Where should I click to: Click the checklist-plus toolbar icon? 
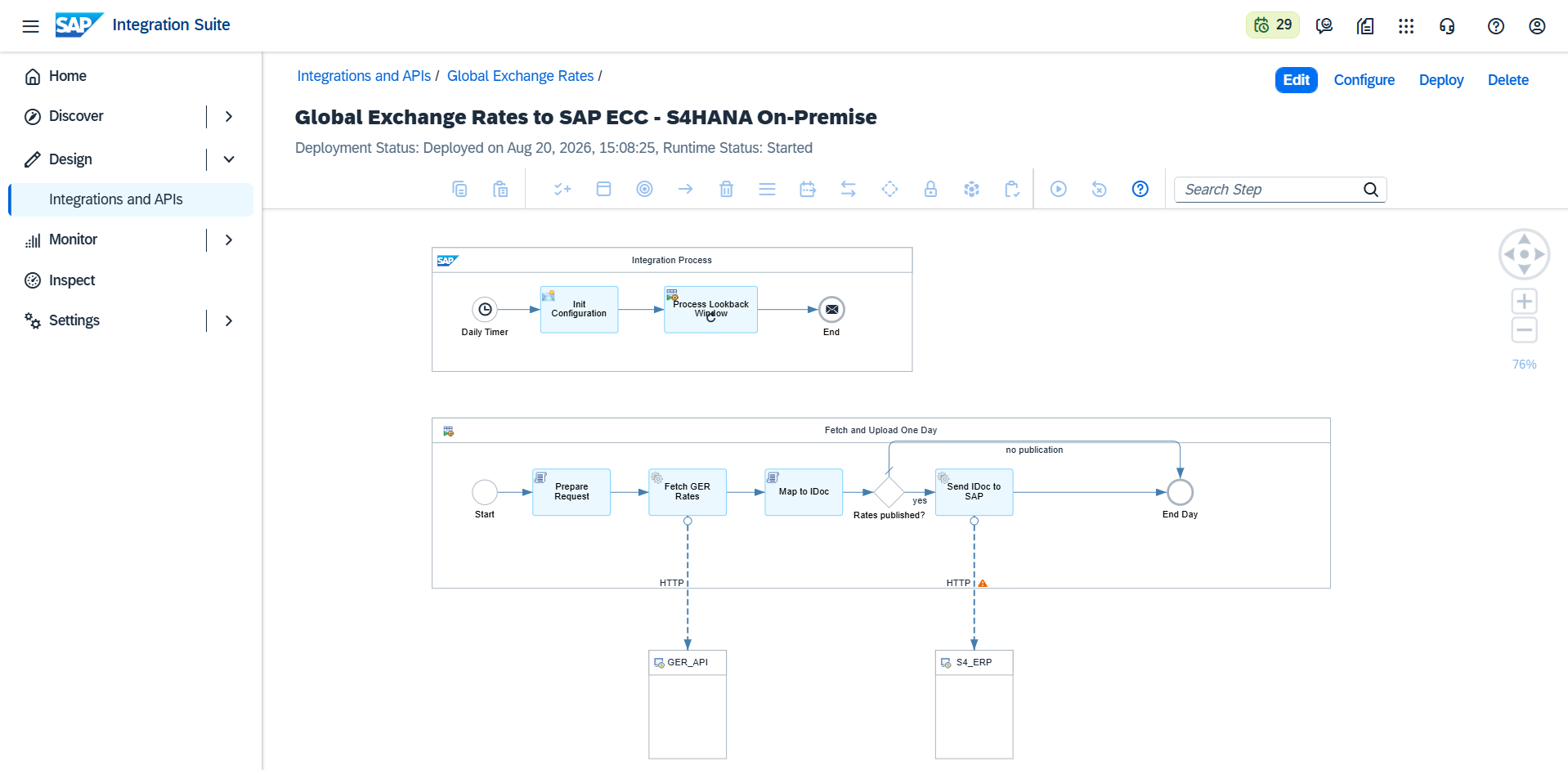[562, 189]
